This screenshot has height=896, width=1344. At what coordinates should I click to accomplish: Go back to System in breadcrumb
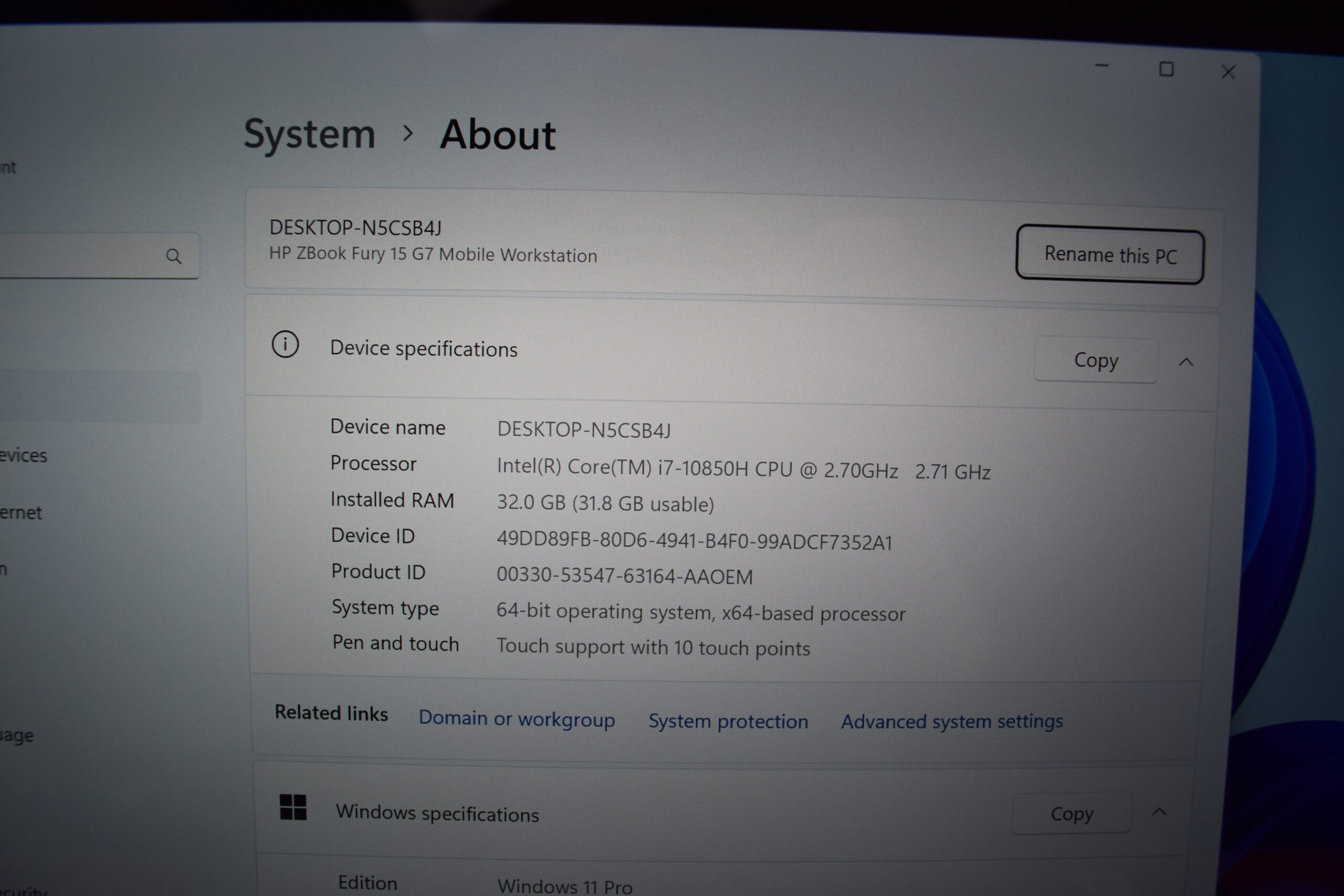[x=309, y=135]
